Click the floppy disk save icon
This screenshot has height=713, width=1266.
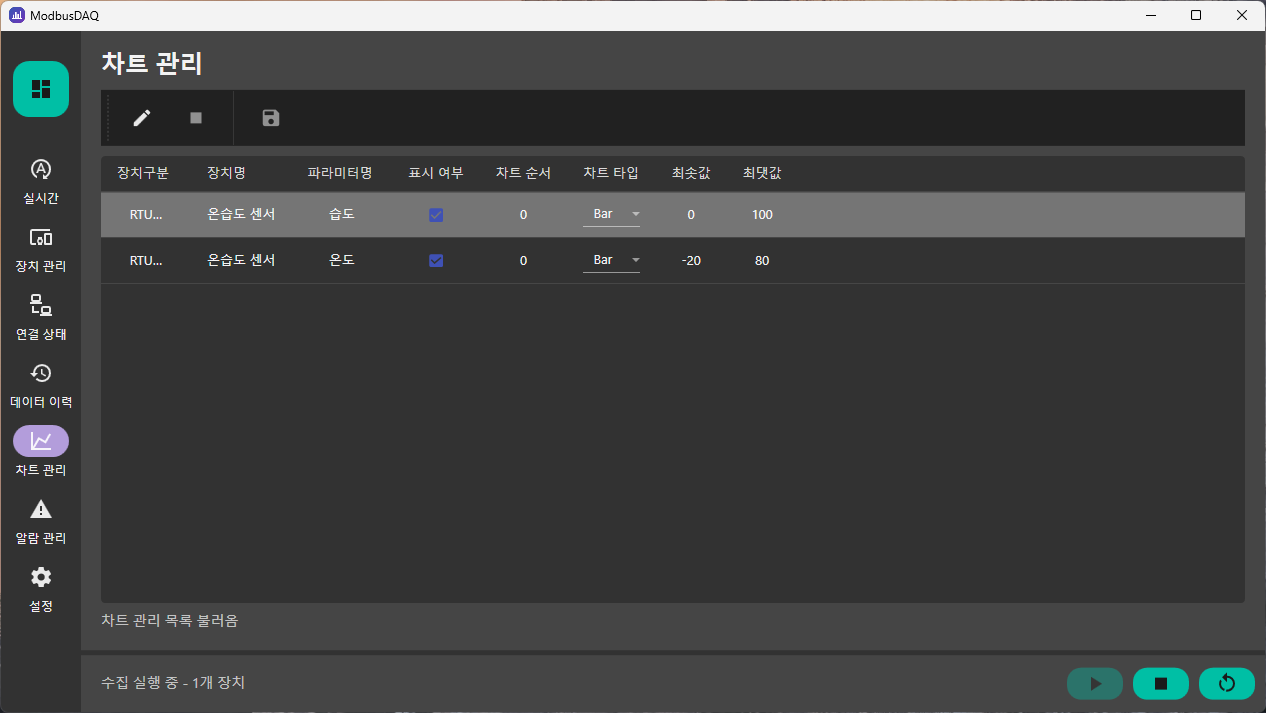coord(271,118)
